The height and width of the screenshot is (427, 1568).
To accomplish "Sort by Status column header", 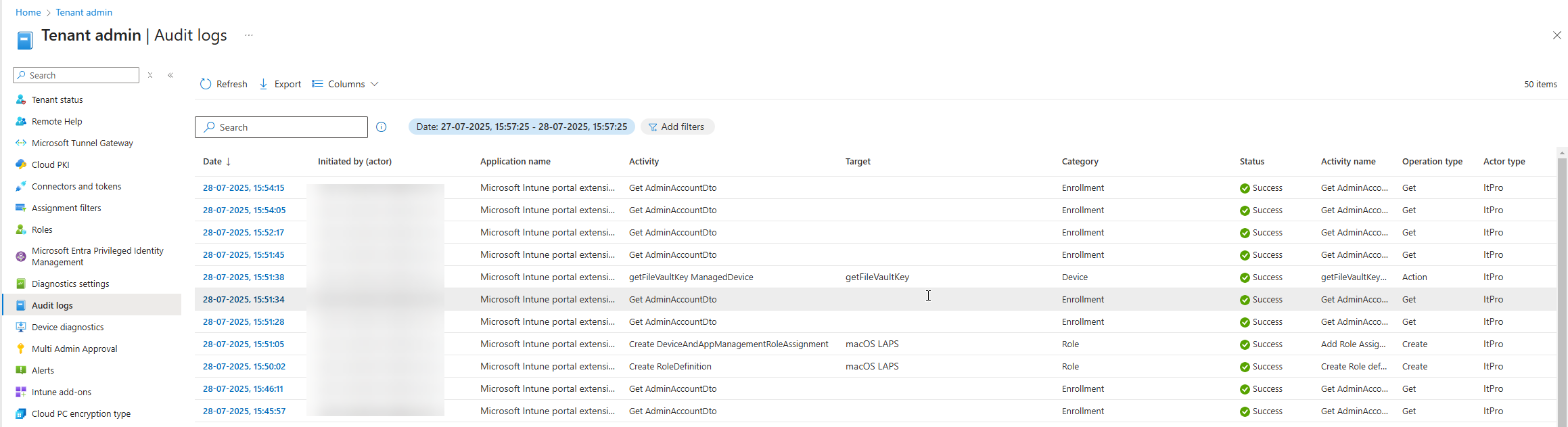I will tap(1252, 161).
